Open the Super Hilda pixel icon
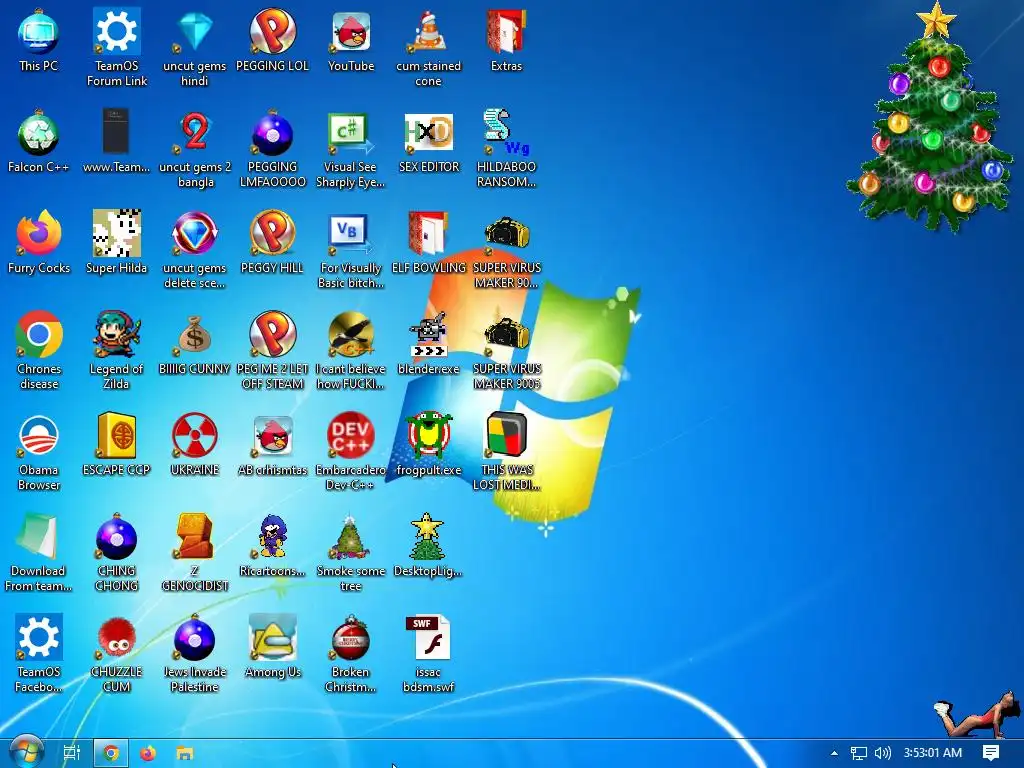Image resolution: width=1024 pixels, height=768 pixels. pos(116,242)
